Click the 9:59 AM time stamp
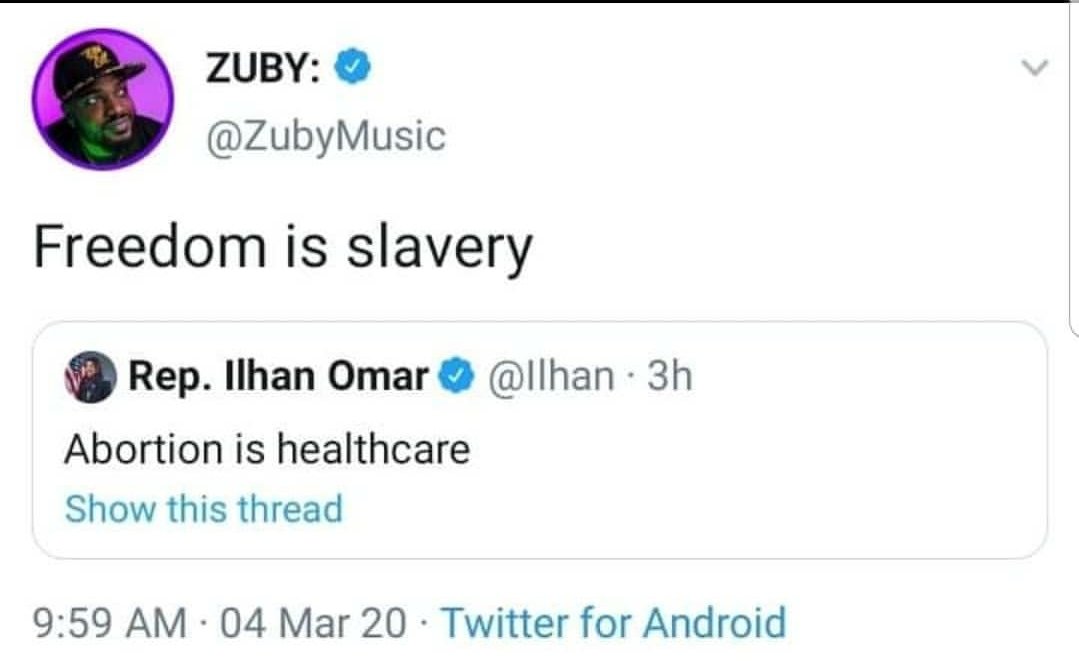This screenshot has width=1079, height=661. (110, 623)
